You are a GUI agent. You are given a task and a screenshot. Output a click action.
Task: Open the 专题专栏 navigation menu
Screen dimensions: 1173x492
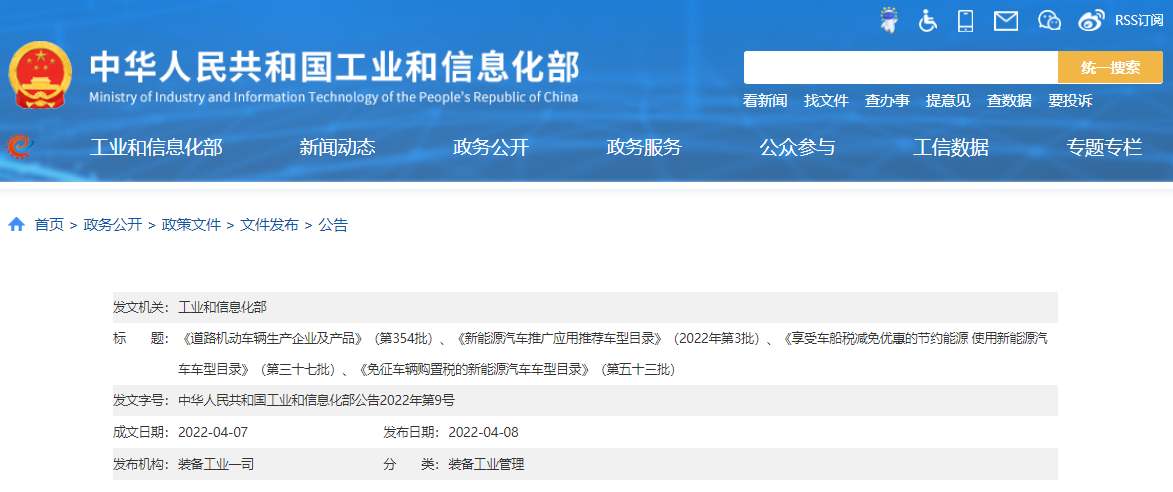[1104, 147]
